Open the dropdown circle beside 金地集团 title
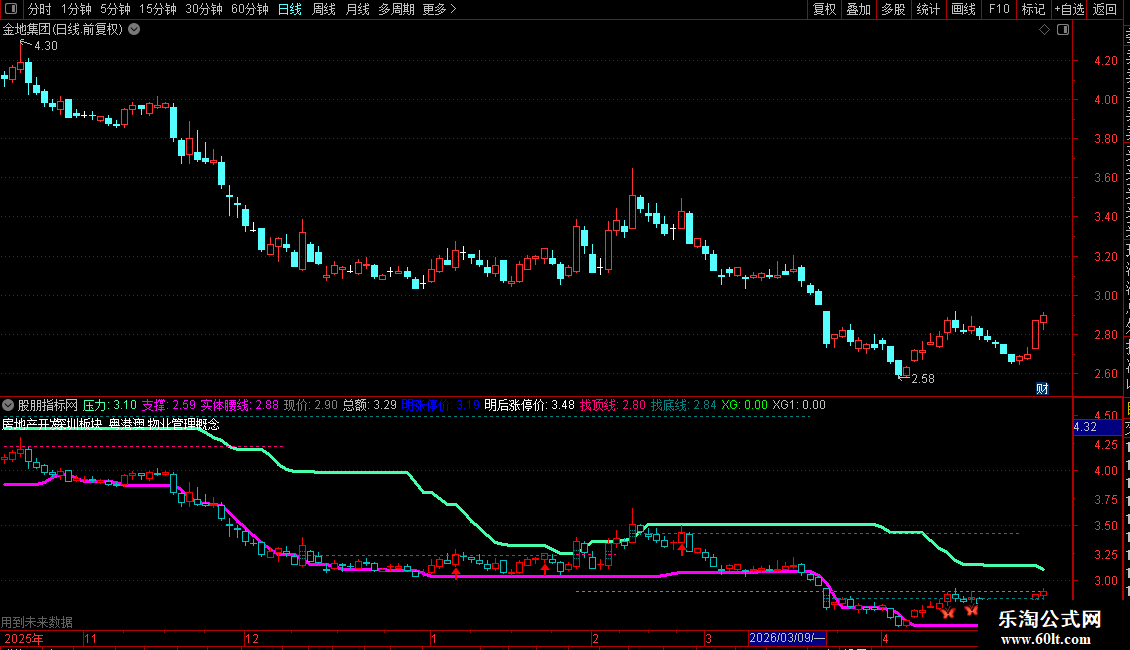The height and width of the screenshot is (650, 1130). click(134, 30)
